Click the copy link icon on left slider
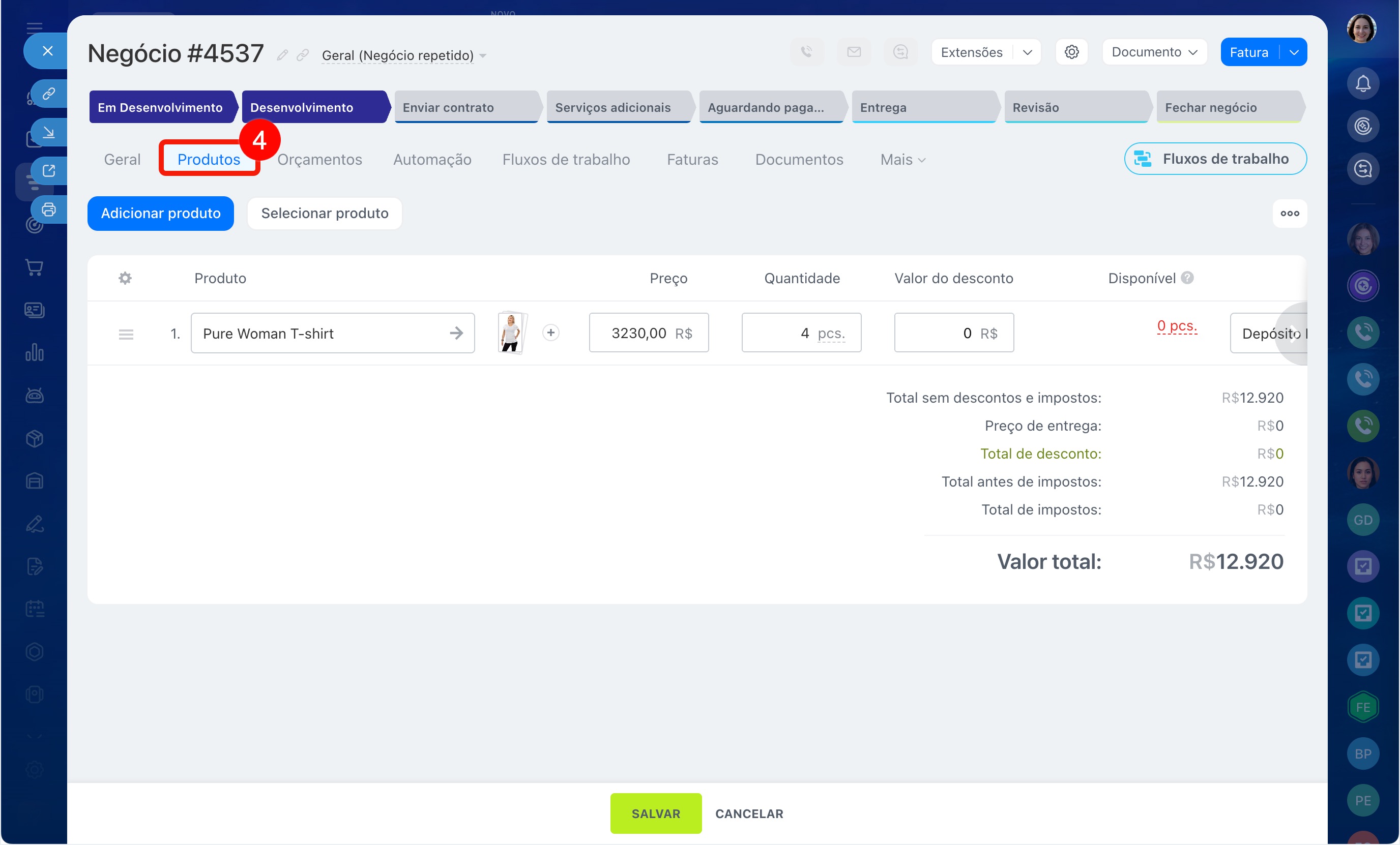Screen dimensions: 1400x845 coord(49,93)
